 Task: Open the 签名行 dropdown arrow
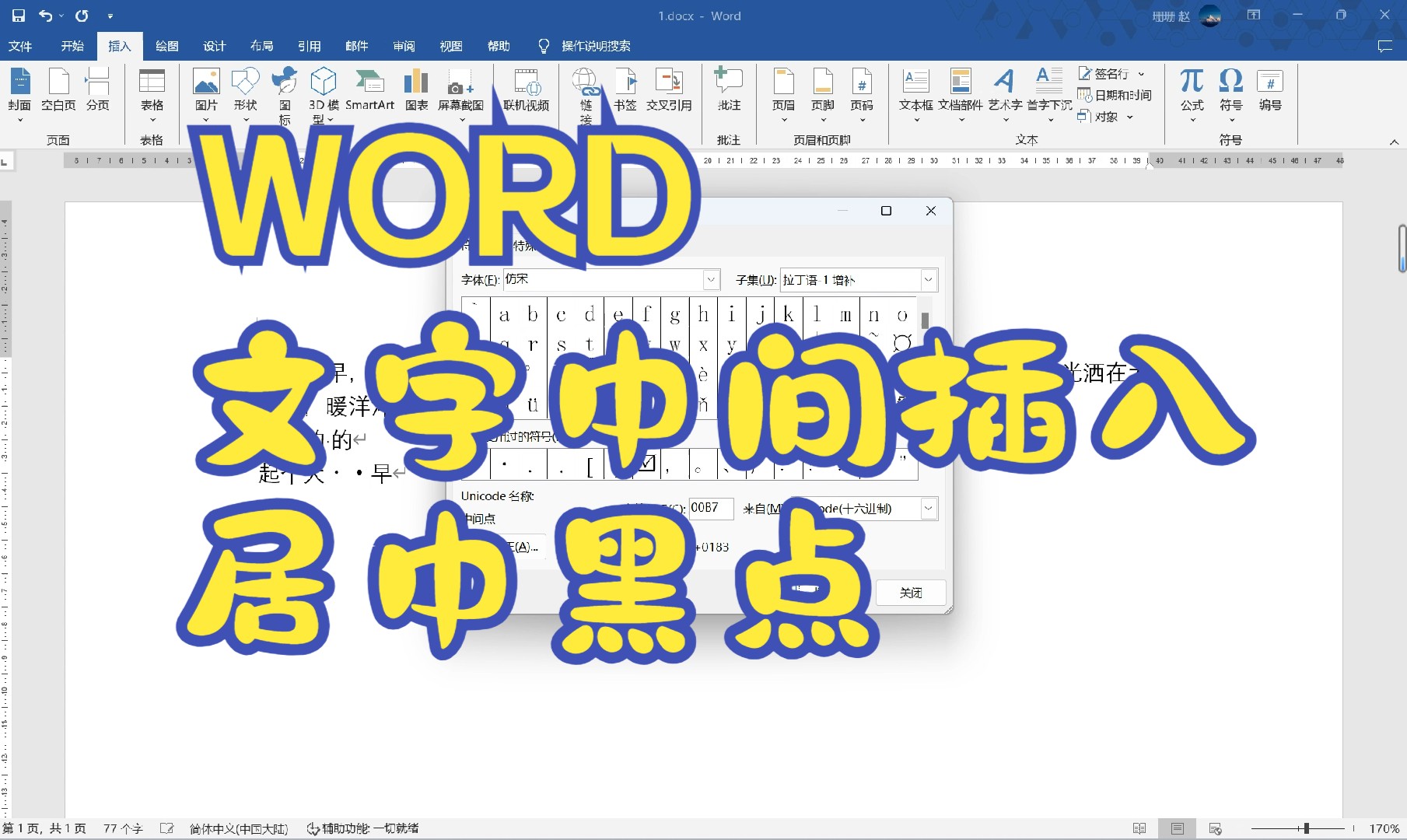1141,73
